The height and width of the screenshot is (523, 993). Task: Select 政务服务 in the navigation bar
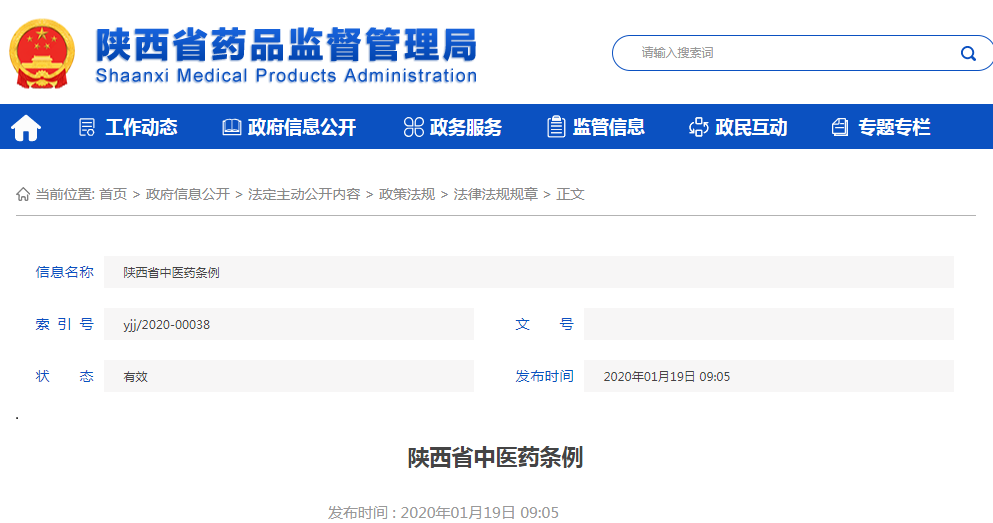tap(466, 127)
